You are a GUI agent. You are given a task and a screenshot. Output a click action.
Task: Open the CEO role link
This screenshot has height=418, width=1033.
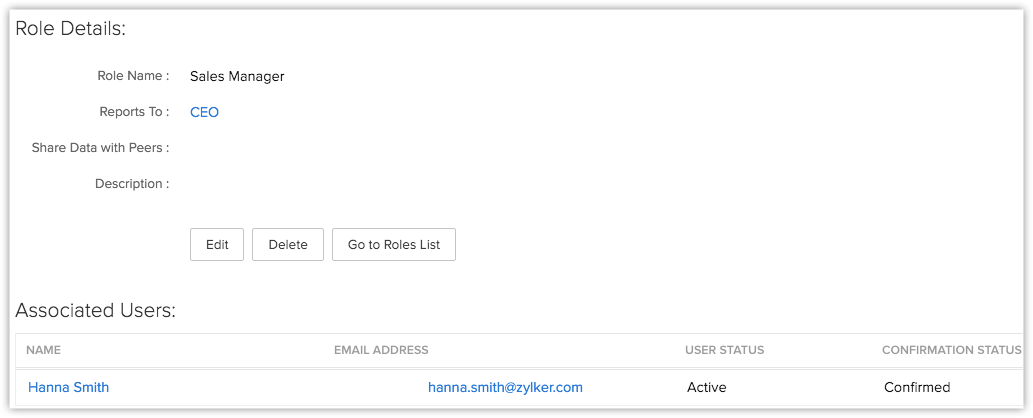pos(204,112)
